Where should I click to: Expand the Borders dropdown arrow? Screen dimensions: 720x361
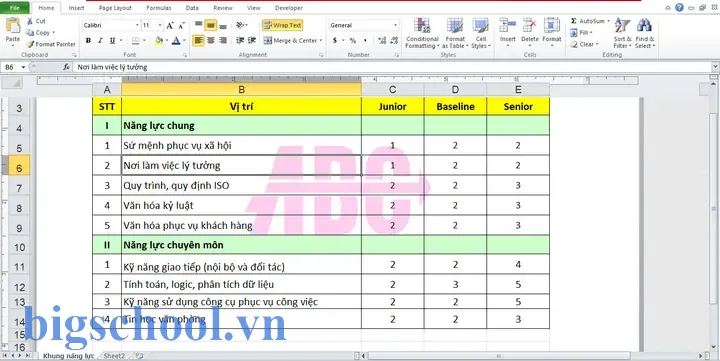point(144,40)
